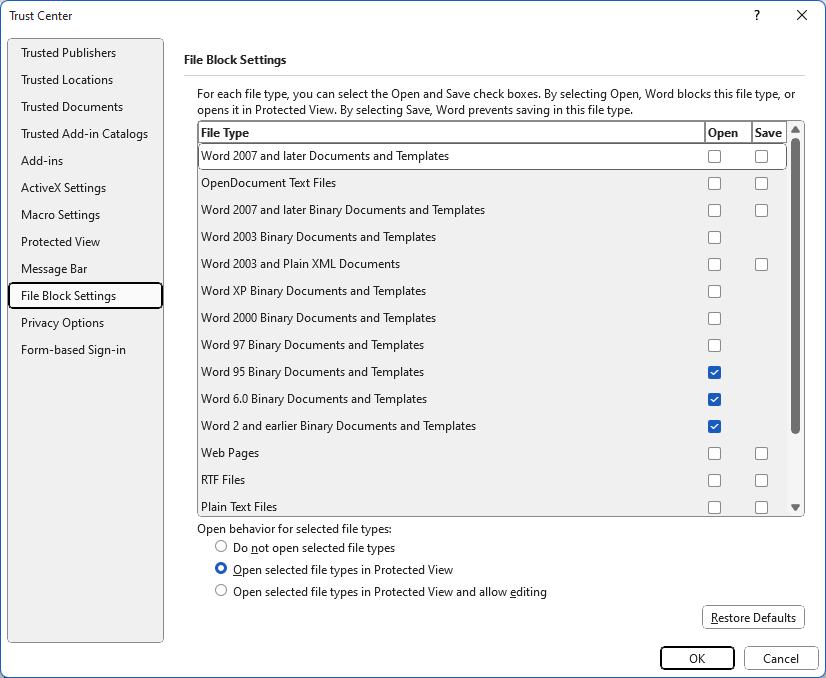Click the Restore Defaults button
Screen dimensions: 826x678
tap(753, 617)
